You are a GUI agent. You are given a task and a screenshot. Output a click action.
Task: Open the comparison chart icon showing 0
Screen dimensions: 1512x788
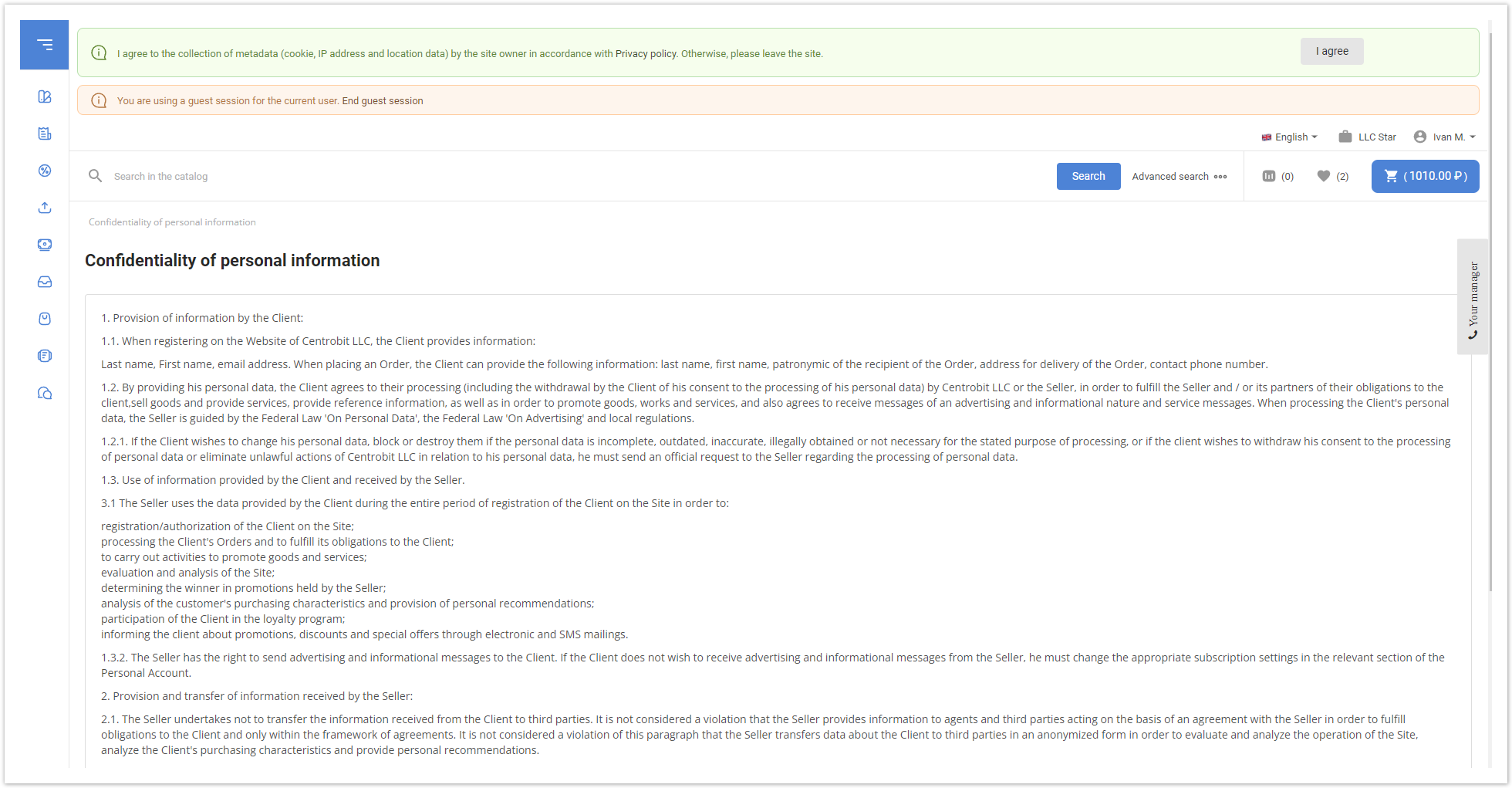pos(1277,176)
